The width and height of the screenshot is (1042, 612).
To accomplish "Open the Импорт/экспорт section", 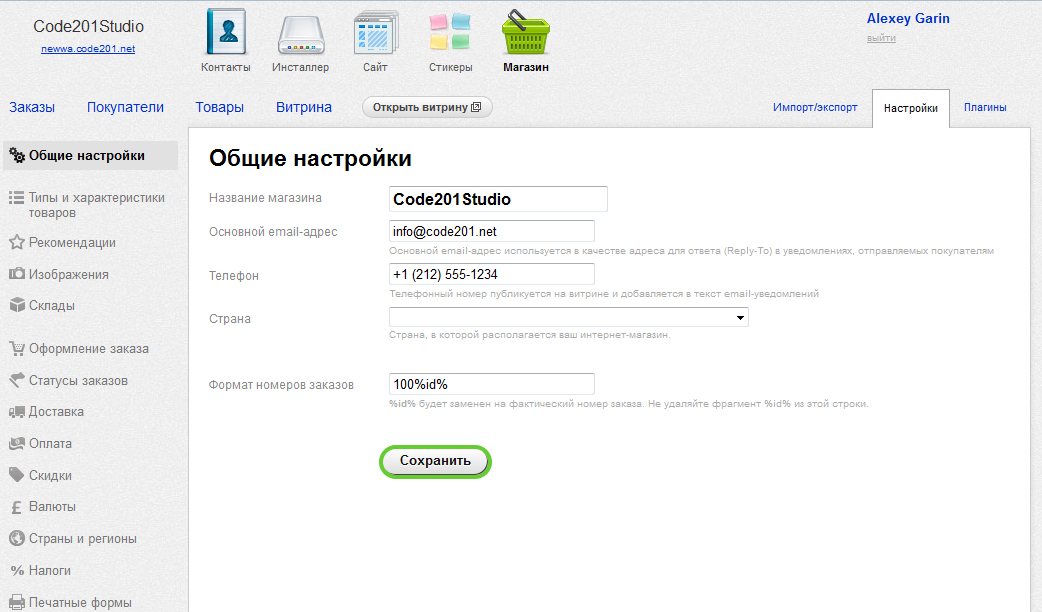I will coord(814,107).
